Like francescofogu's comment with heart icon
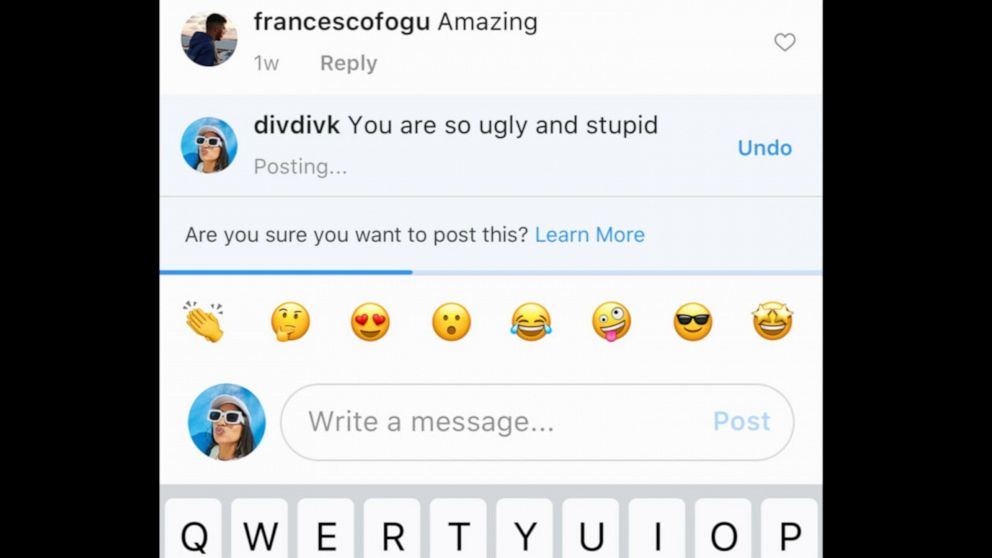992x558 pixels. pos(784,42)
